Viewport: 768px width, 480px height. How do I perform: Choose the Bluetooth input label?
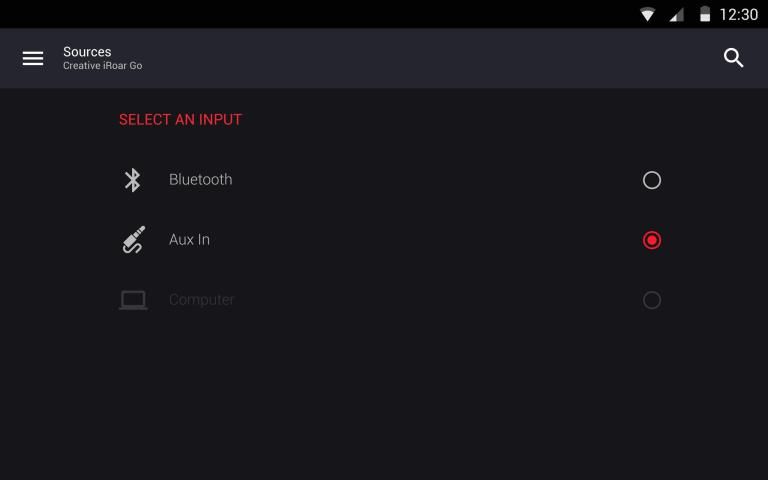[x=200, y=180]
